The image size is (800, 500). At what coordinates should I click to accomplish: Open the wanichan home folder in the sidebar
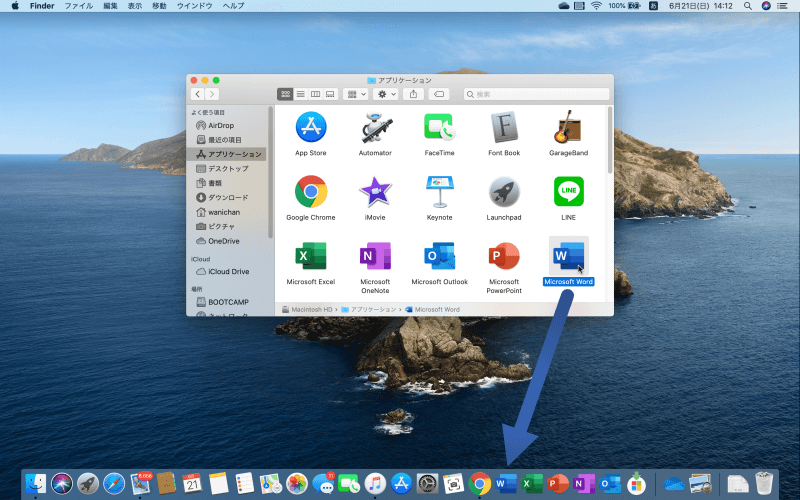click(226, 212)
